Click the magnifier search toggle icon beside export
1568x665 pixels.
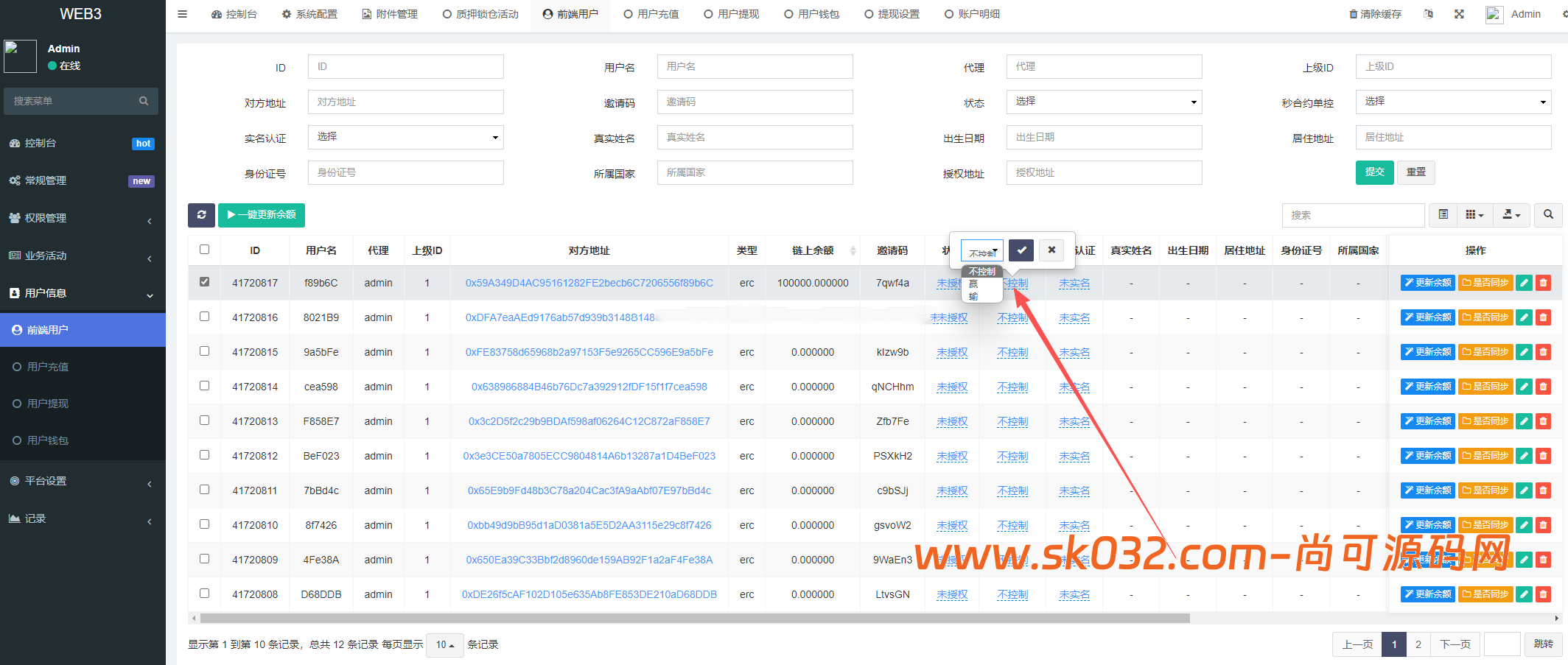[x=1548, y=215]
